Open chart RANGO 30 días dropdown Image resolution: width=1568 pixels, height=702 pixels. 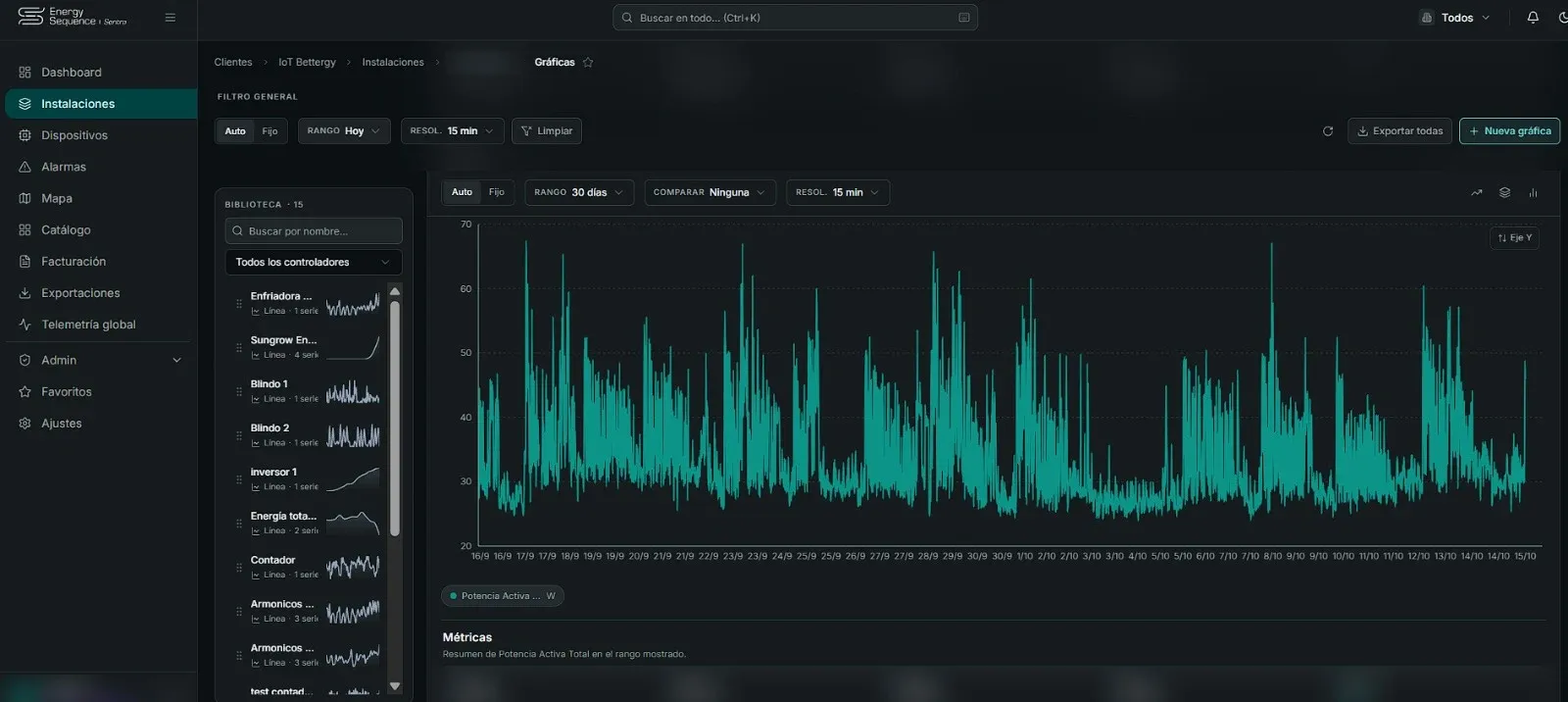(x=579, y=193)
